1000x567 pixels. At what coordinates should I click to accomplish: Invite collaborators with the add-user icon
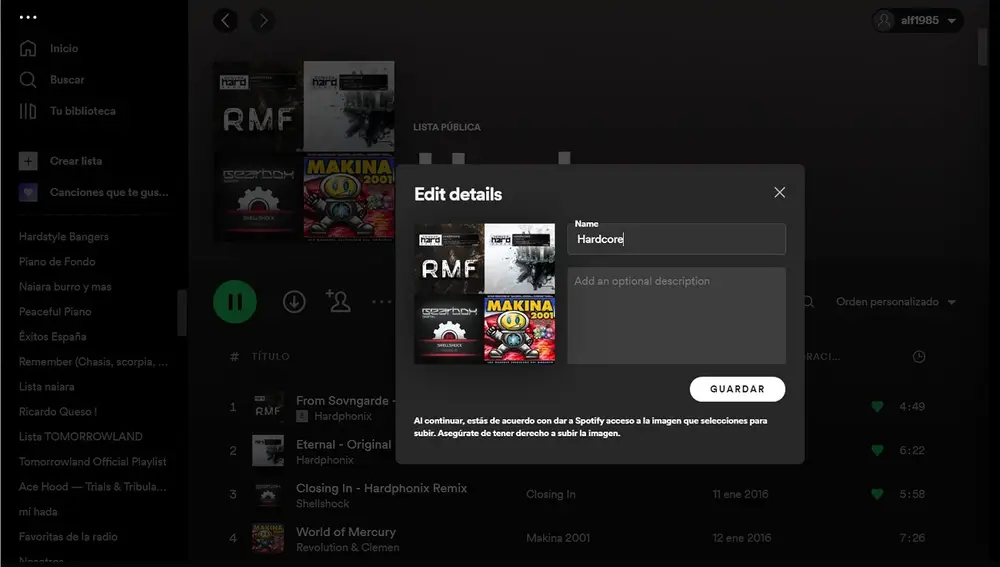point(338,300)
